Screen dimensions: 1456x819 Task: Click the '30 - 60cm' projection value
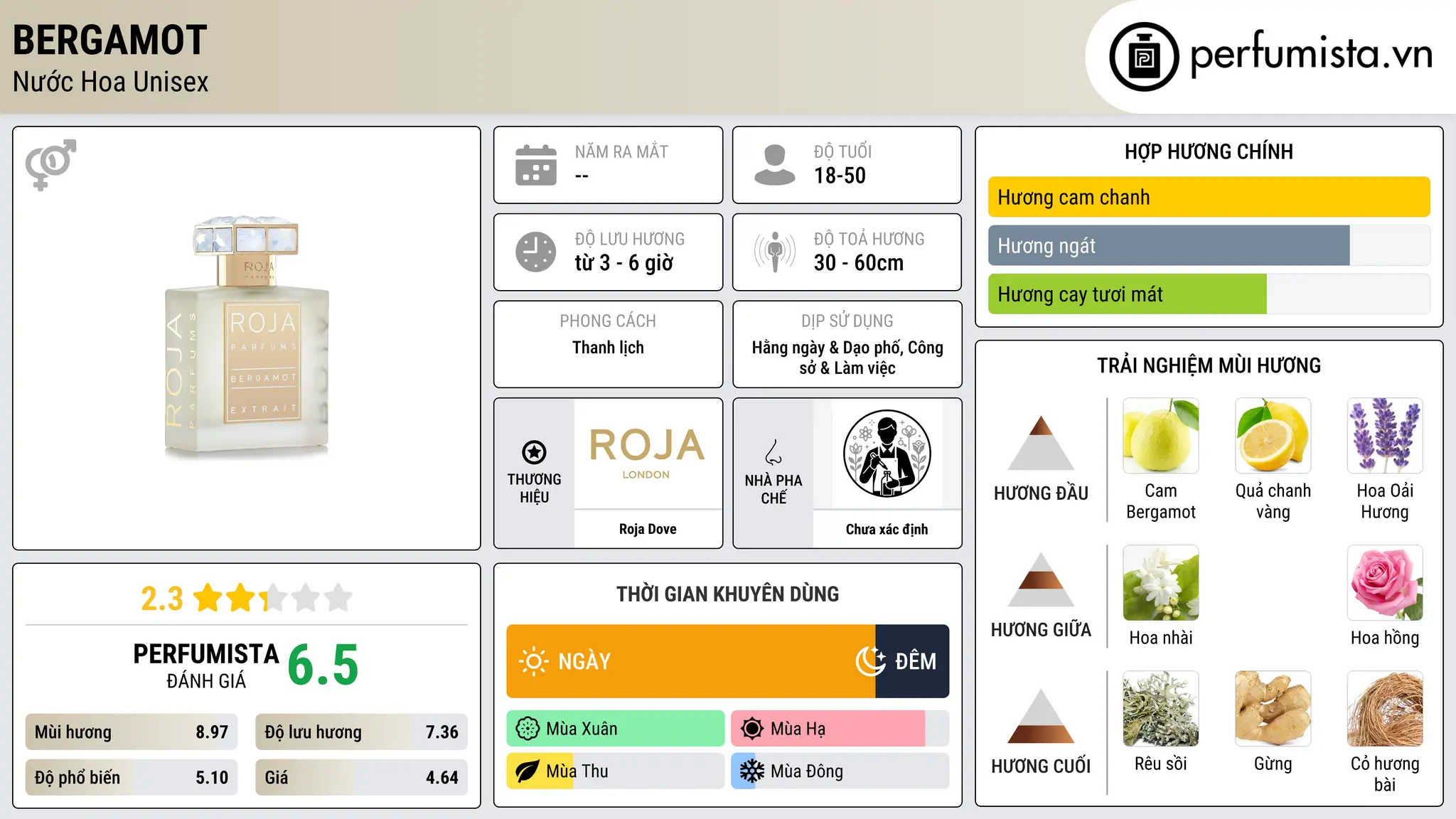click(859, 263)
